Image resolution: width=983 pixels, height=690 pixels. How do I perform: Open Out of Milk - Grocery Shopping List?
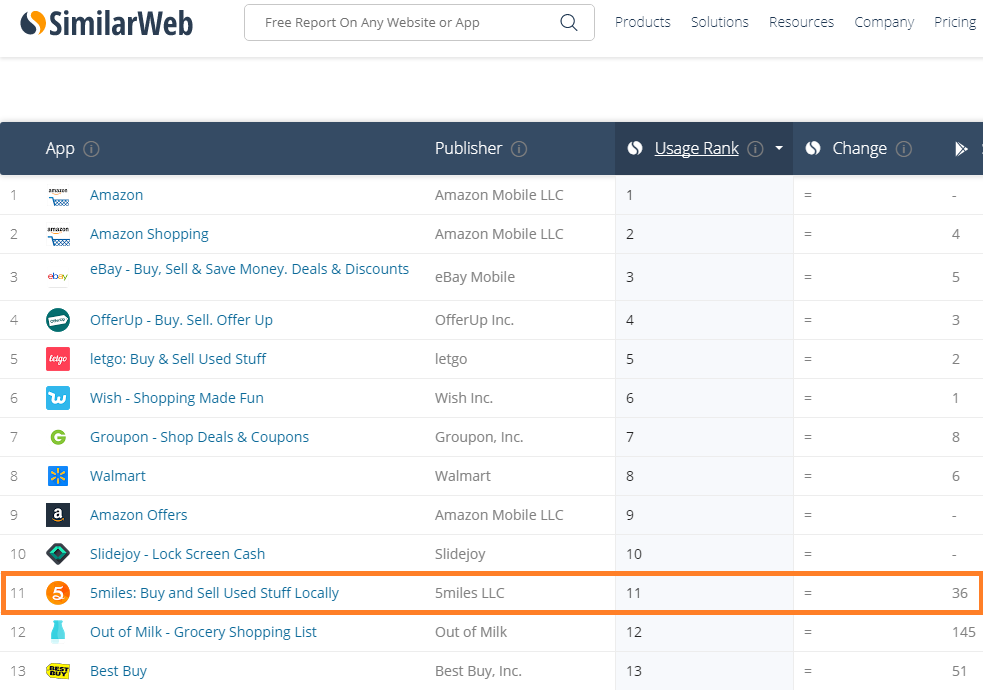pos(203,632)
